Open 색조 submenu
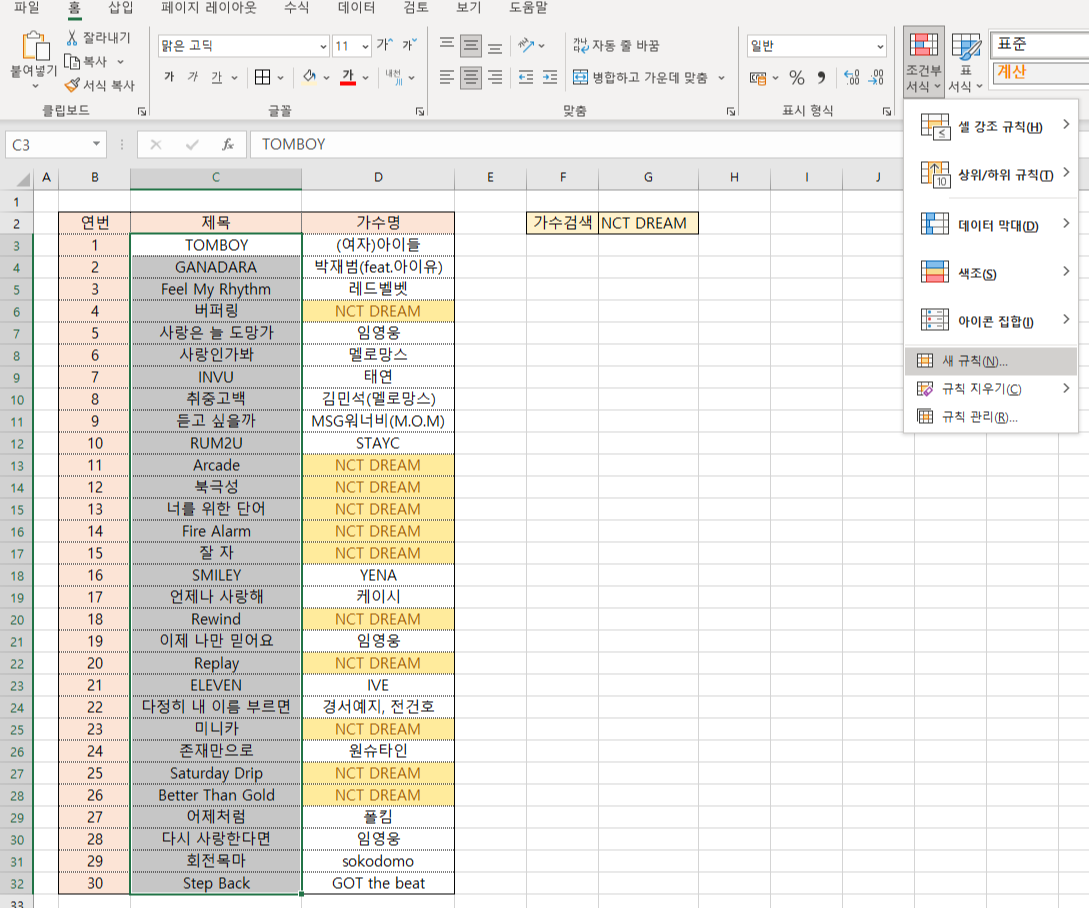Screen dimensions: 1089x908 (992, 272)
